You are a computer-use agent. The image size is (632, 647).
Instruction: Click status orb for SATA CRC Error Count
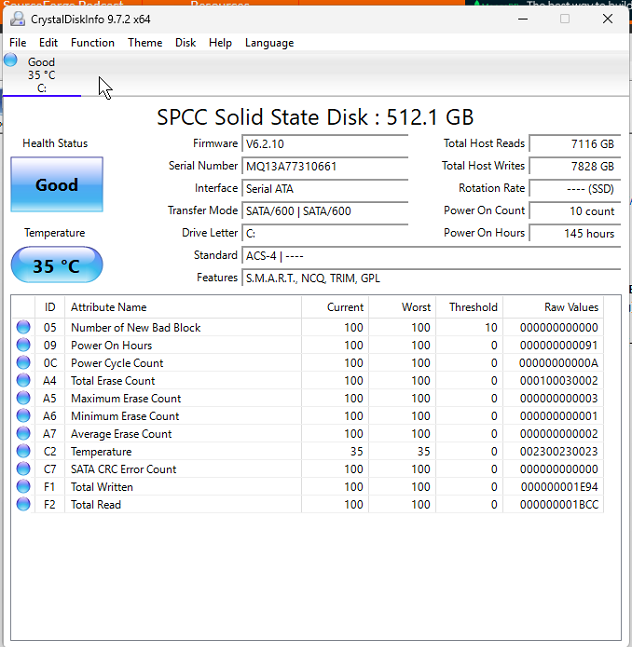pyautogui.click(x=23, y=469)
